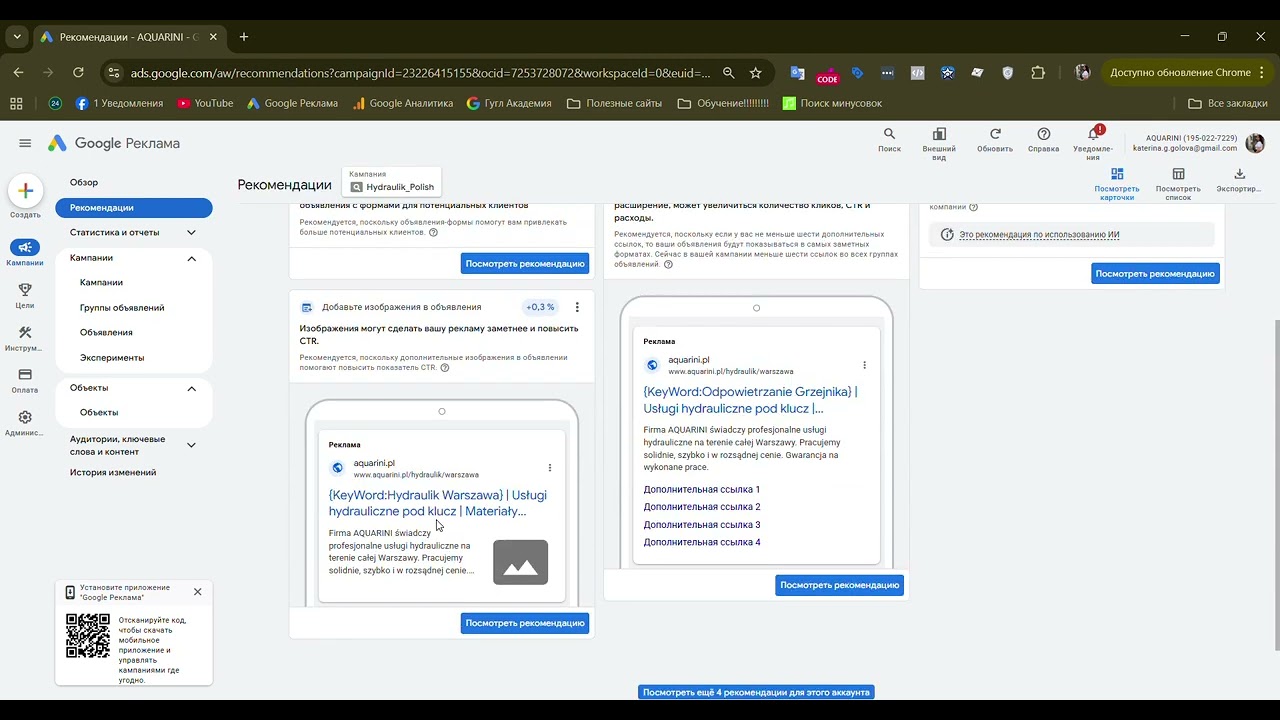Open Объявления in the sidebar
The width and height of the screenshot is (1280, 720).
coord(106,332)
